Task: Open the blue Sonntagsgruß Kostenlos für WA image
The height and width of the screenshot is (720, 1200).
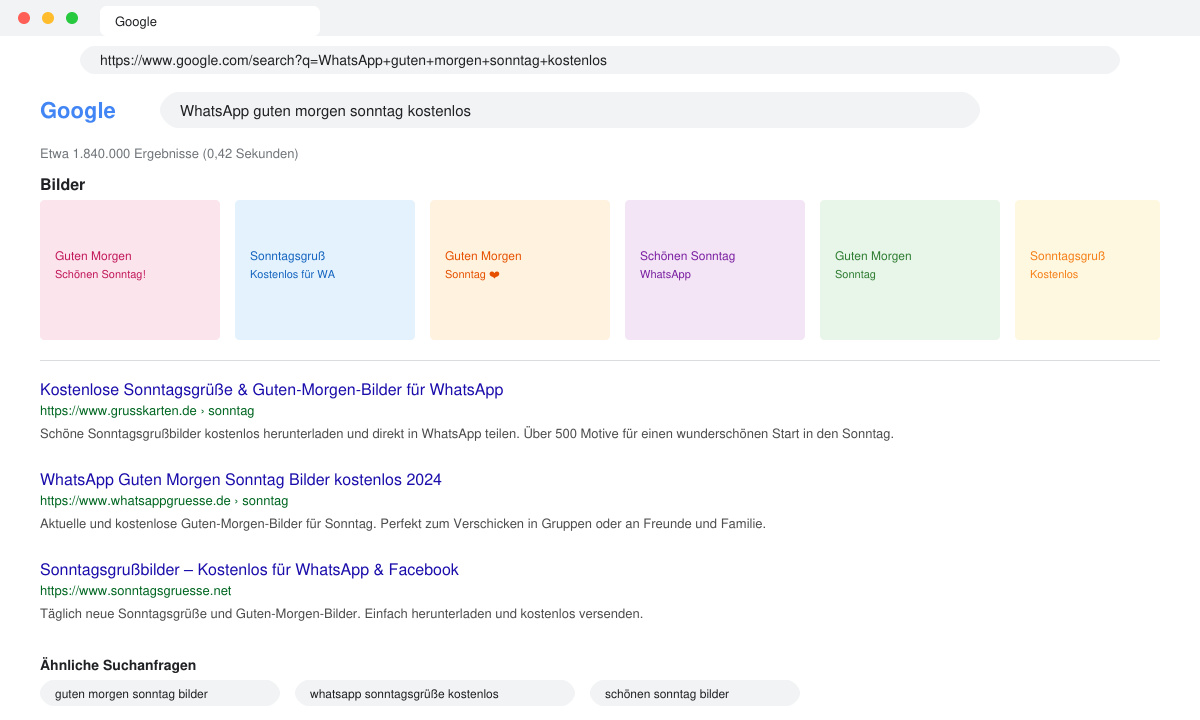Action: coord(325,270)
